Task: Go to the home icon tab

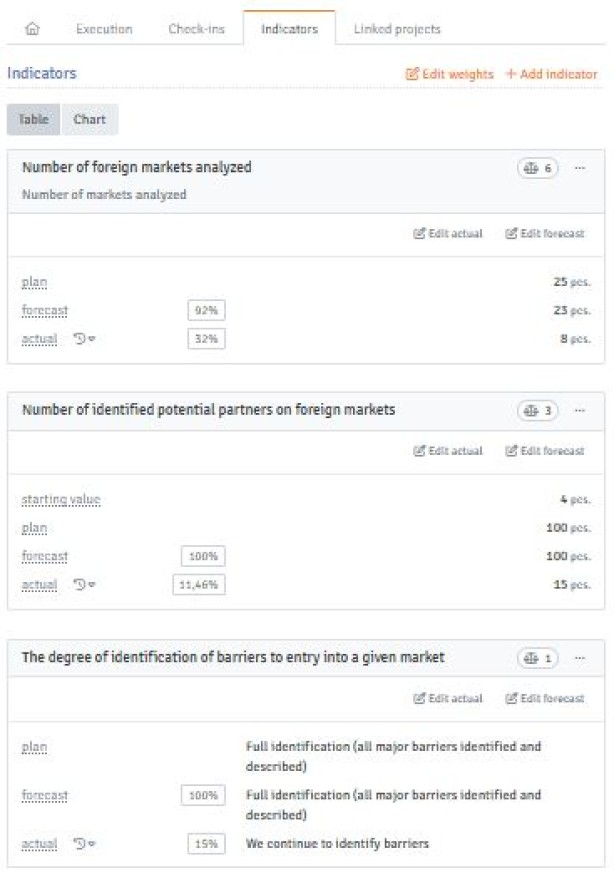Action: click(31, 29)
